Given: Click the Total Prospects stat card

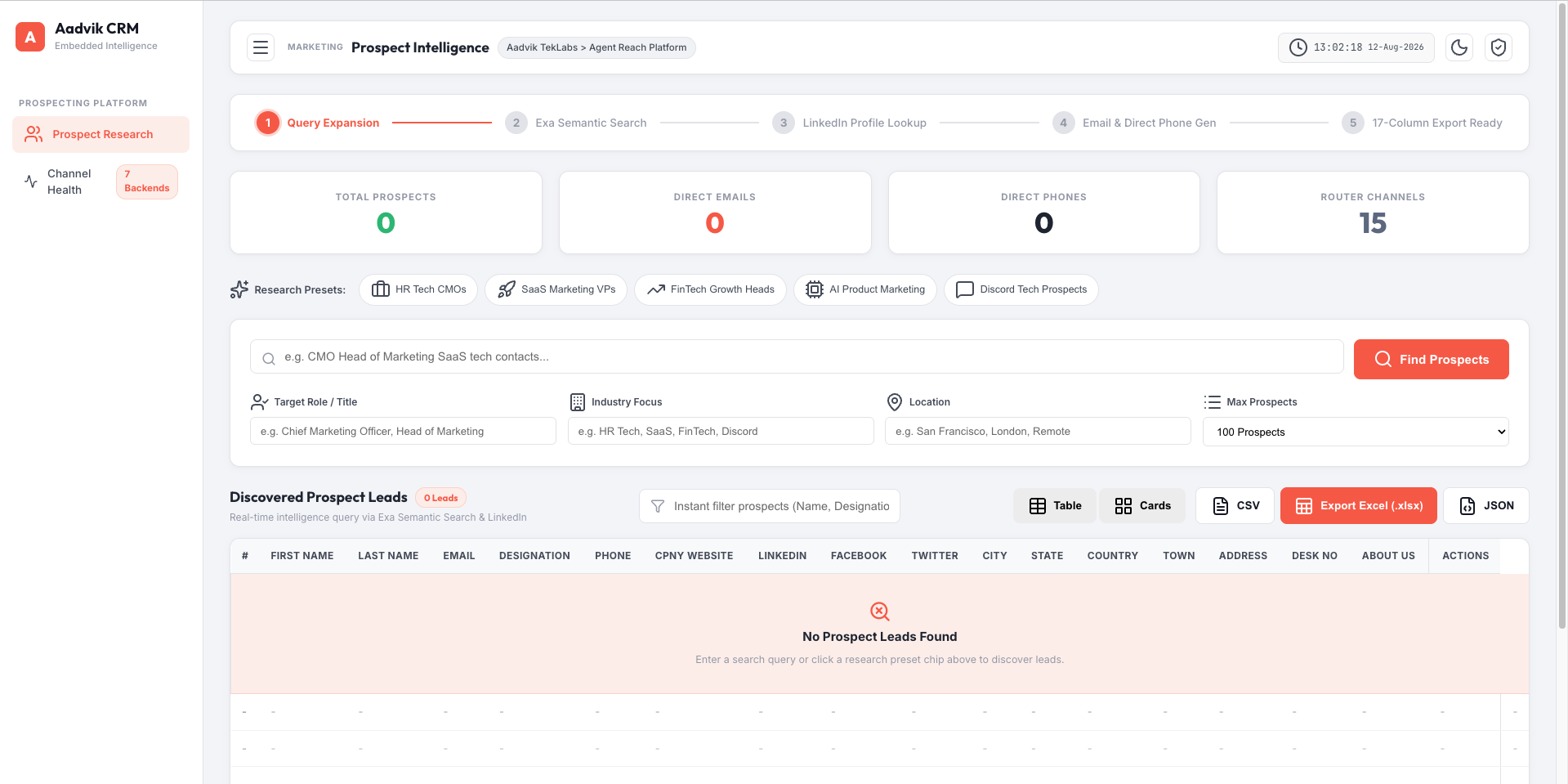Looking at the screenshot, I should pos(386,213).
